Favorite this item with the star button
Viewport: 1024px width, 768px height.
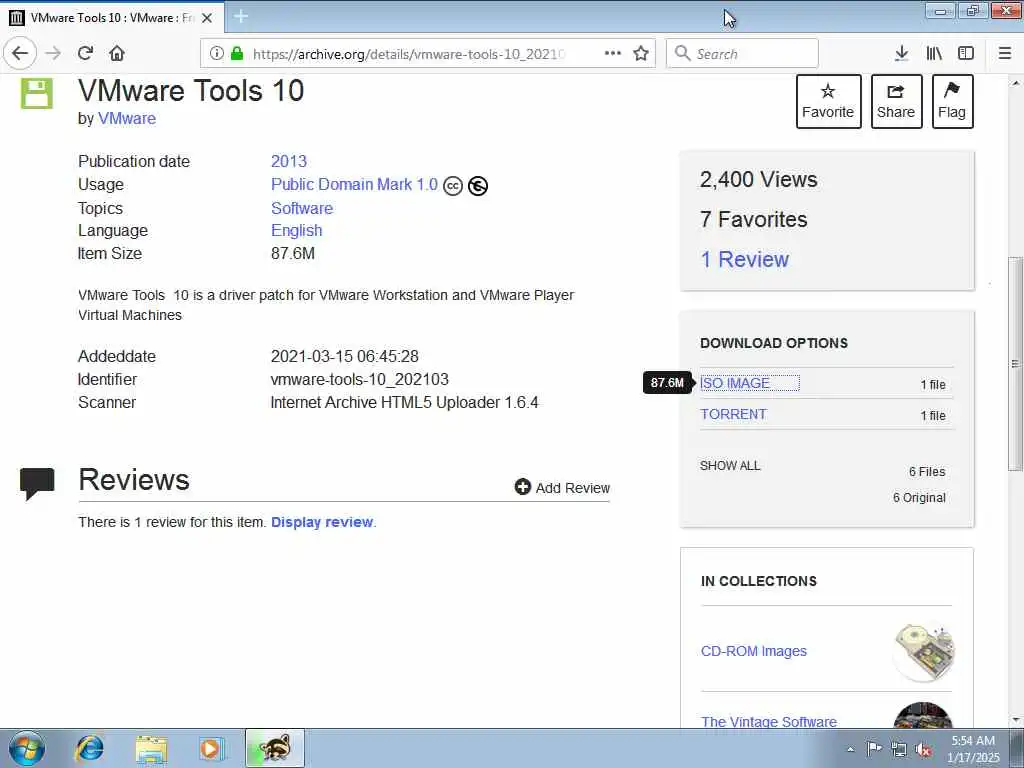(828, 101)
